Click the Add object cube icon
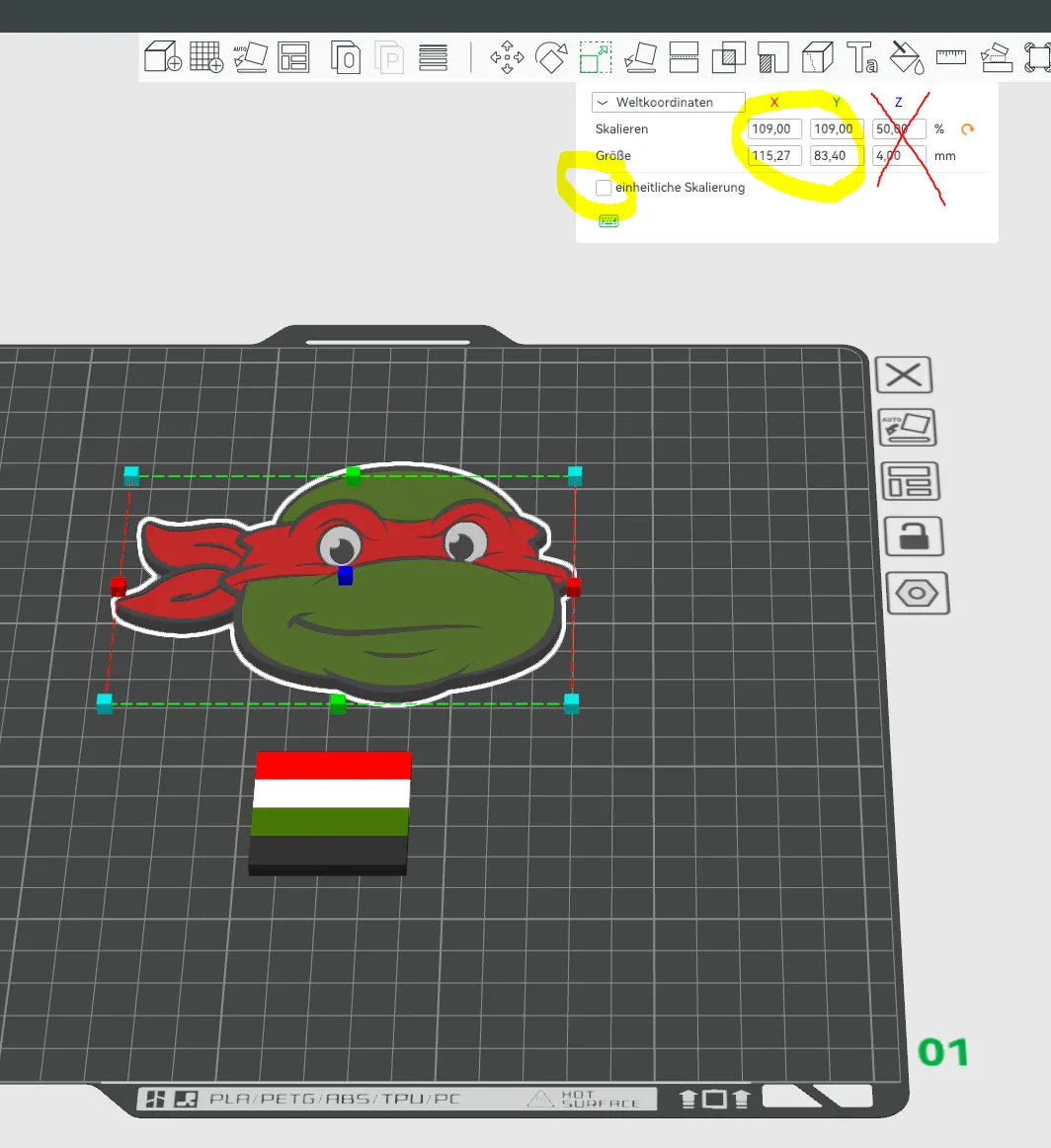The image size is (1051, 1148). tap(162, 56)
